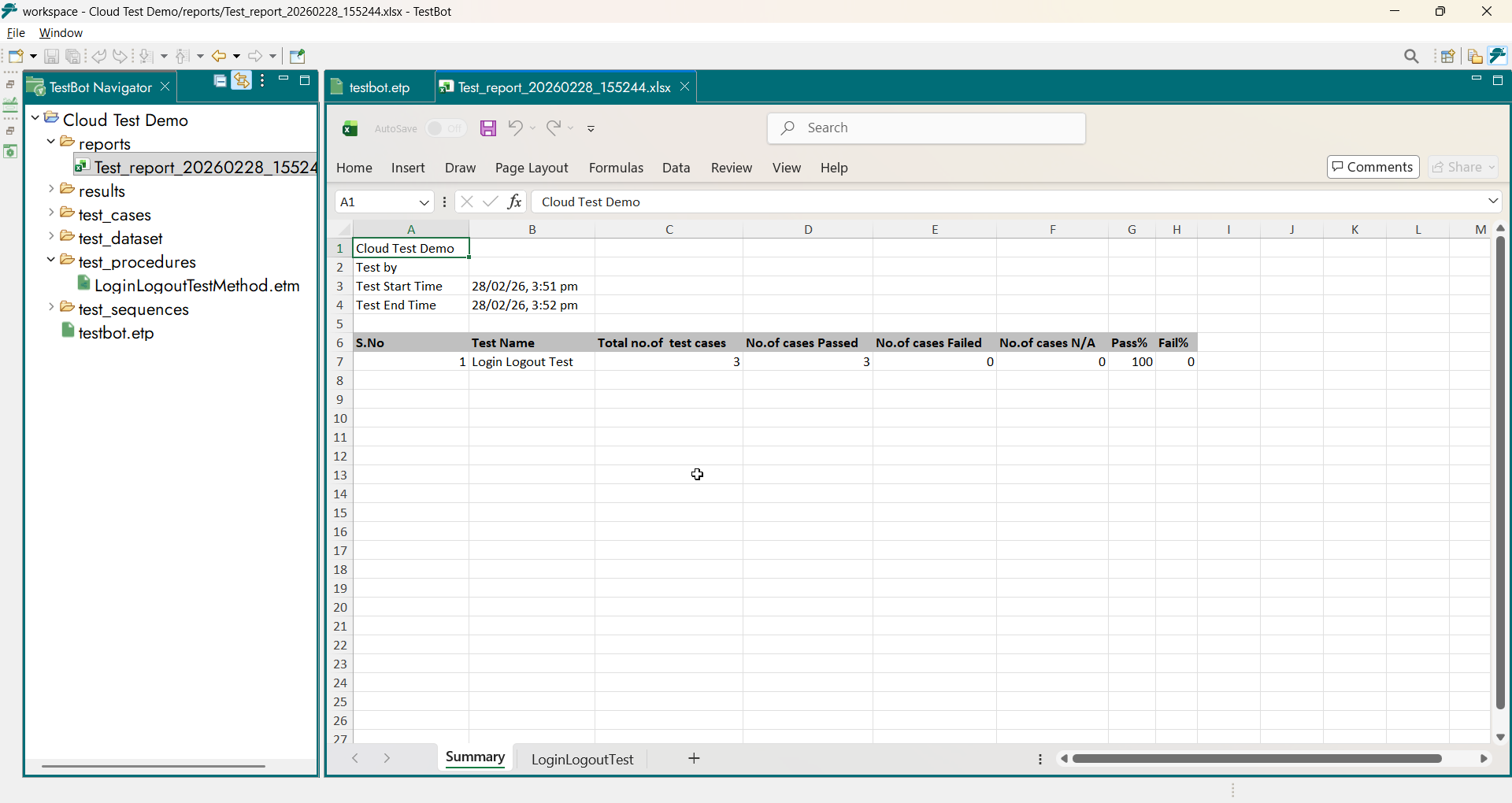Click Link with Editor icon in Navigator
Image resolution: width=1512 pixels, height=803 pixels.
[242, 81]
